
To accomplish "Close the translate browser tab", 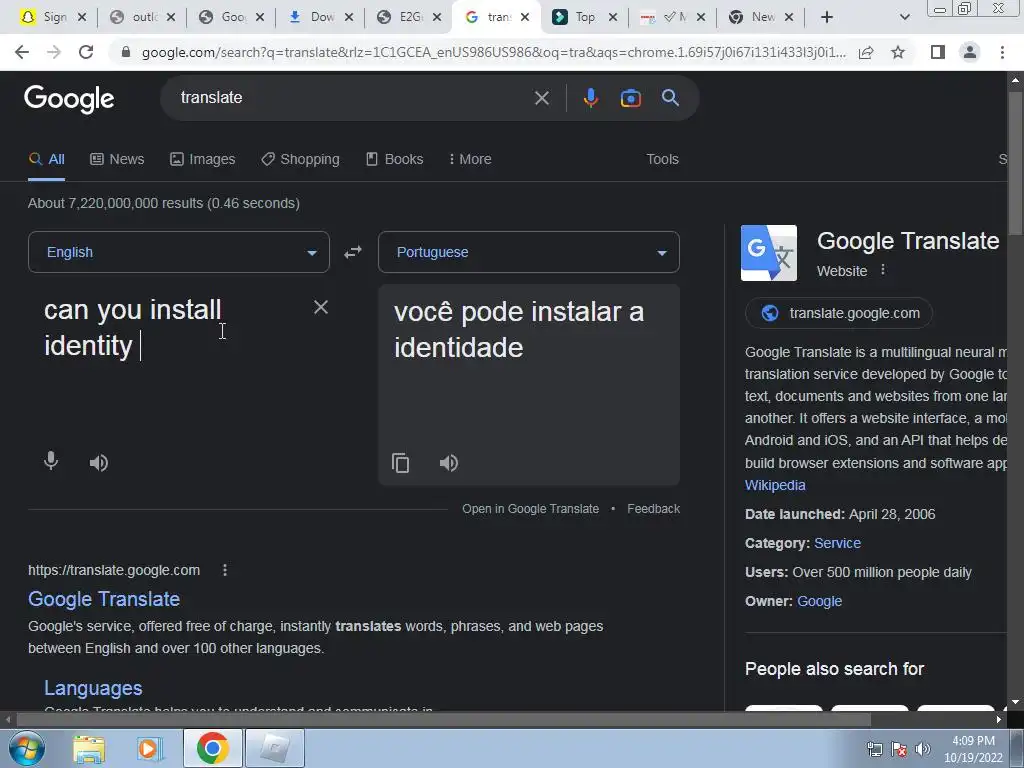I will point(525,18).
